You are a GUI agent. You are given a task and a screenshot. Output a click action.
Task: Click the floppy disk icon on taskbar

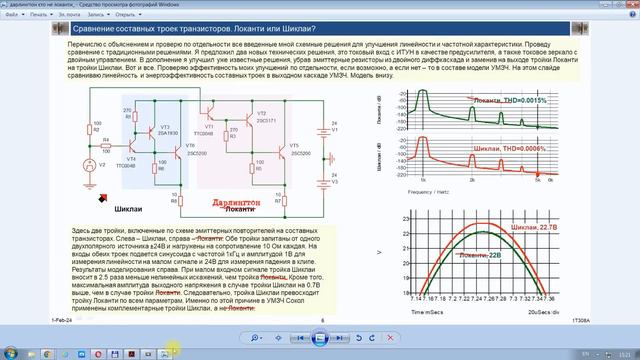click(115, 354)
